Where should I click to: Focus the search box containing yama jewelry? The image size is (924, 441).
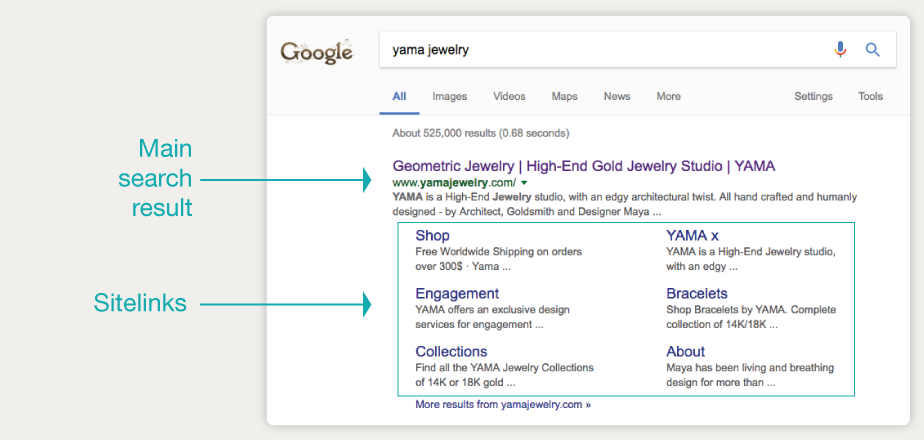click(638, 50)
